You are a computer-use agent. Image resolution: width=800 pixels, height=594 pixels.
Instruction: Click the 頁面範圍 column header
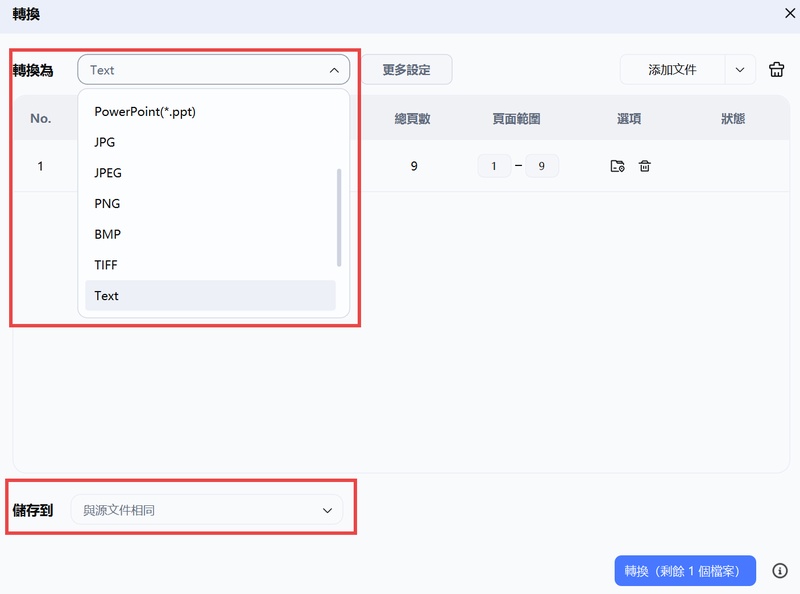point(516,118)
